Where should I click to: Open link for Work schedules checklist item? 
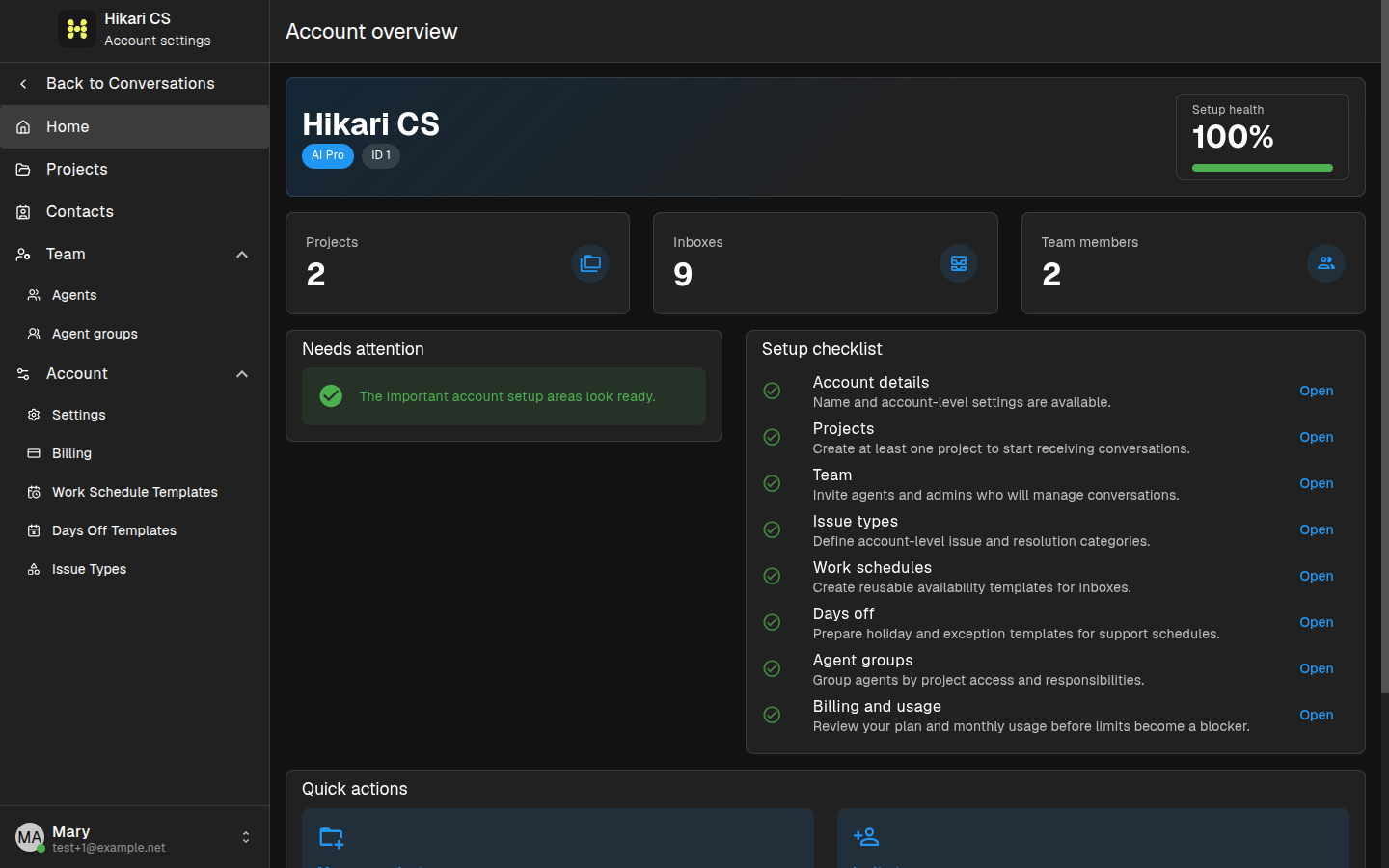tap(1316, 576)
